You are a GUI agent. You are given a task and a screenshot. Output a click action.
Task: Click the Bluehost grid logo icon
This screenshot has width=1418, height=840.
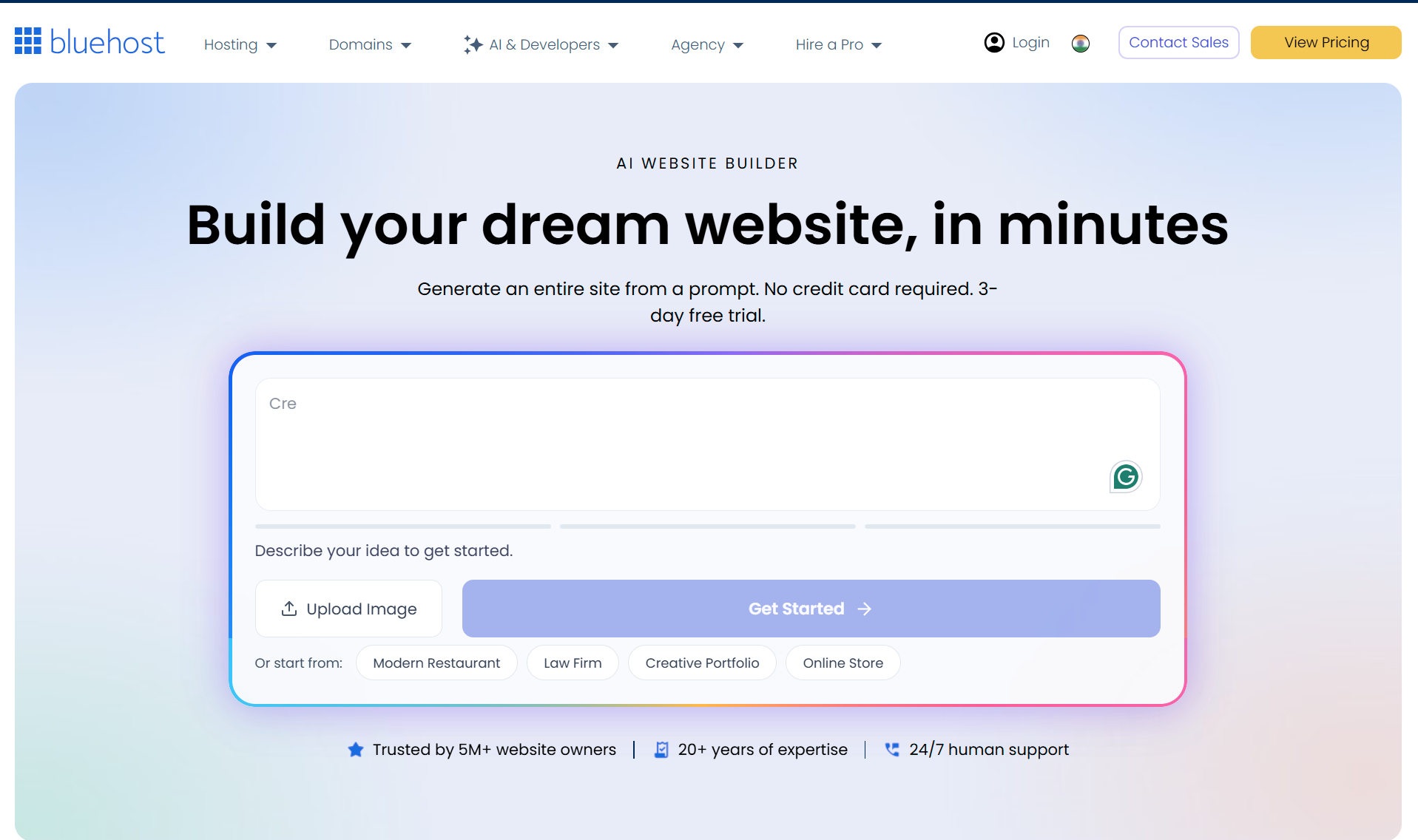click(x=28, y=41)
